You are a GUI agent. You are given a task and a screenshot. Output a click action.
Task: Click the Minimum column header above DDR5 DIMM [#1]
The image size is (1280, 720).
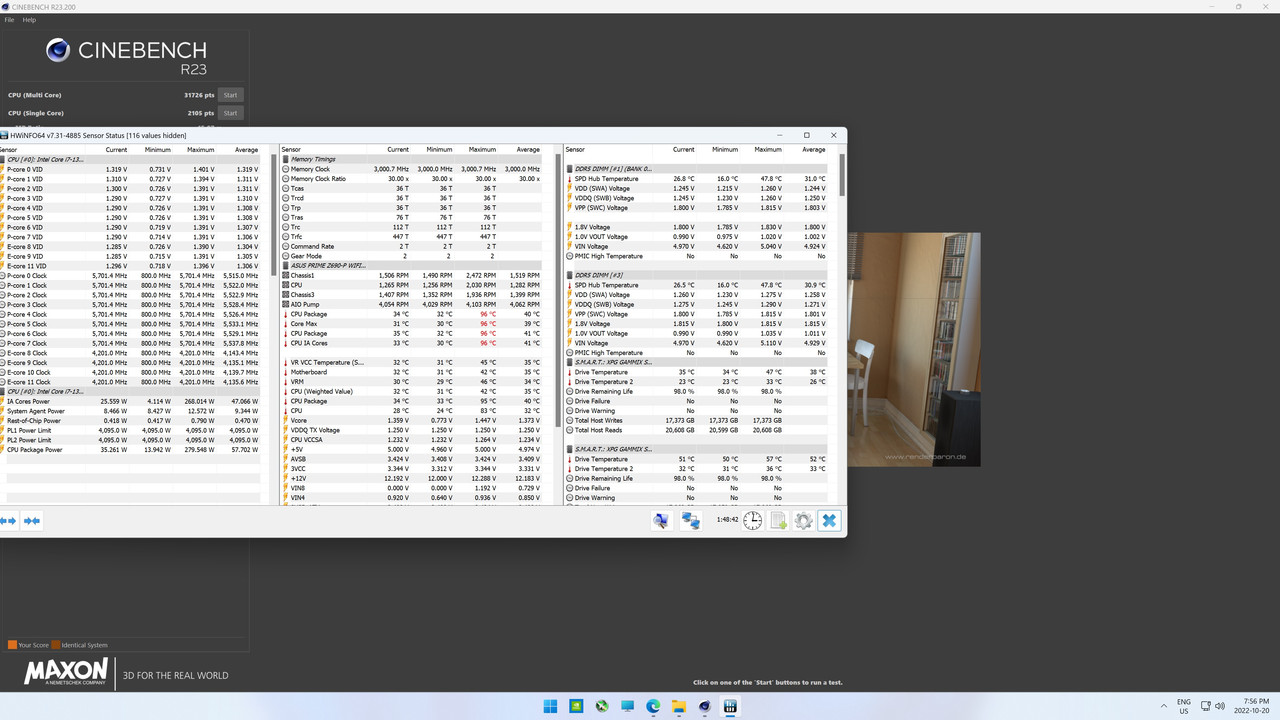pyautogui.click(x=725, y=150)
